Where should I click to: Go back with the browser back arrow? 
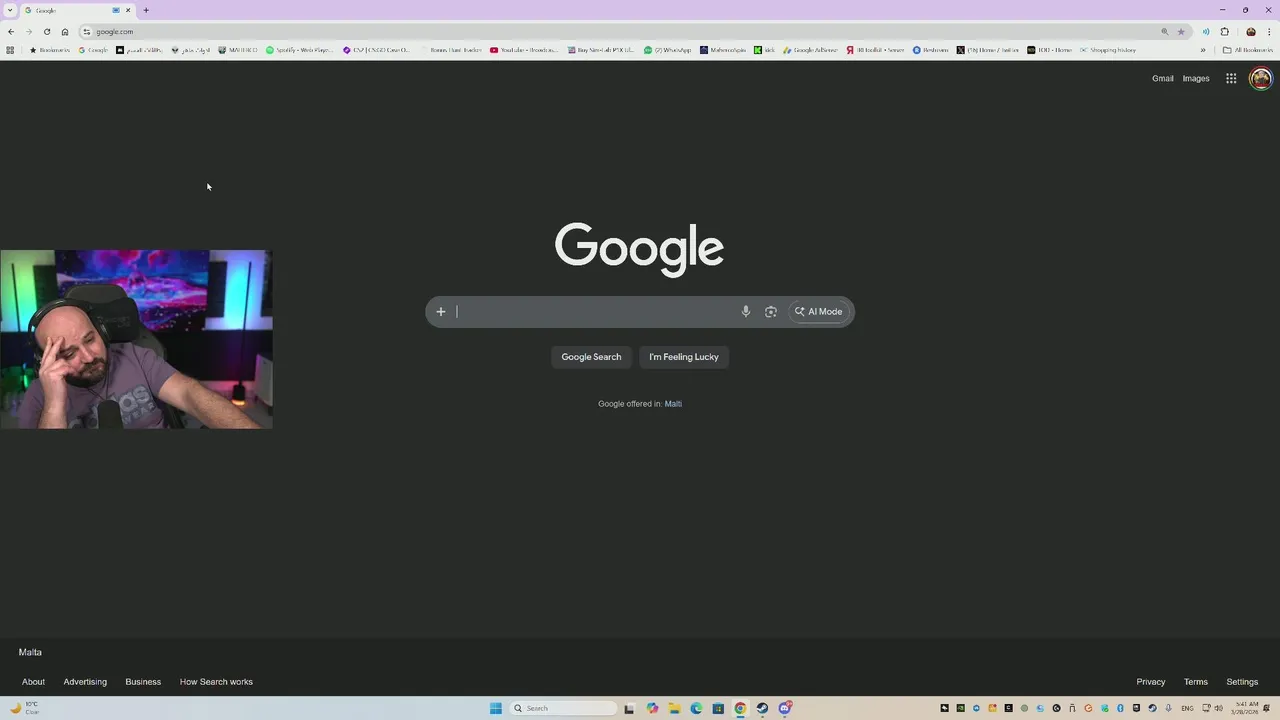[x=11, y=31]
